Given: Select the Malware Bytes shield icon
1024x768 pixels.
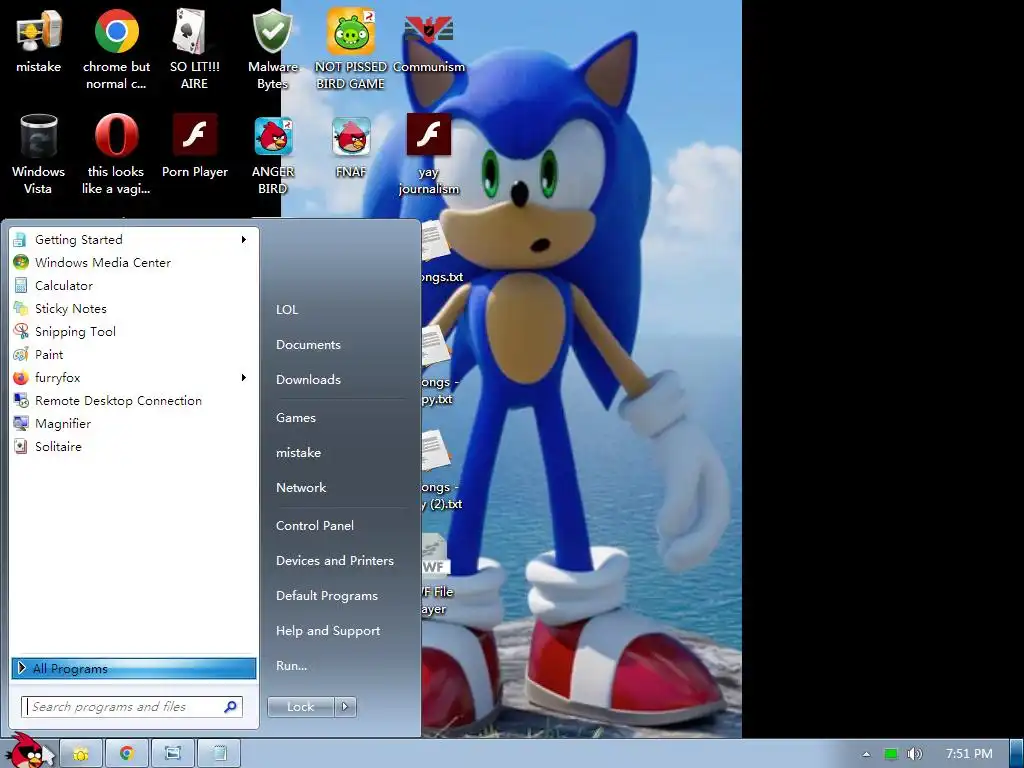Looking at the screenshot, I should [x=272, y=49].
